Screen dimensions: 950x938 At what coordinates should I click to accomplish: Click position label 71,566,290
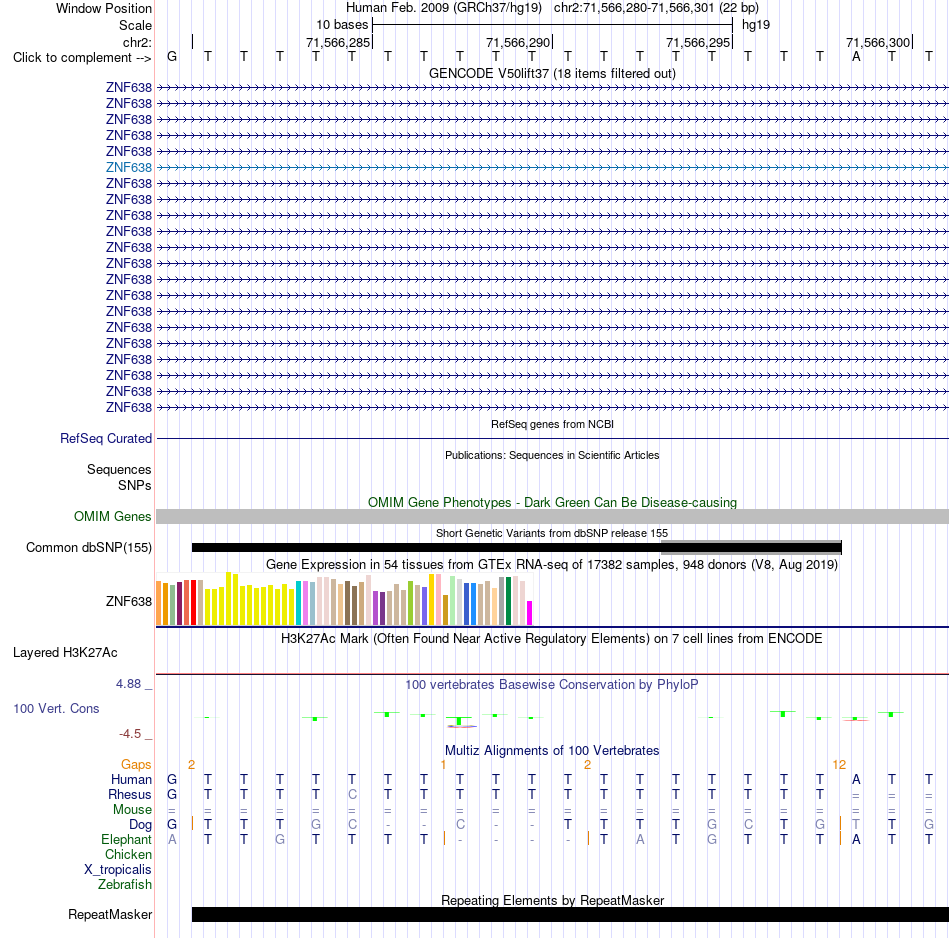click(x=518, y=42)
